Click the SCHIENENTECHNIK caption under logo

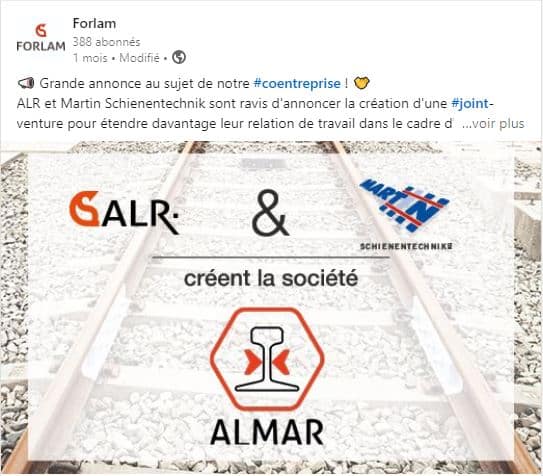tap(406, 246)
